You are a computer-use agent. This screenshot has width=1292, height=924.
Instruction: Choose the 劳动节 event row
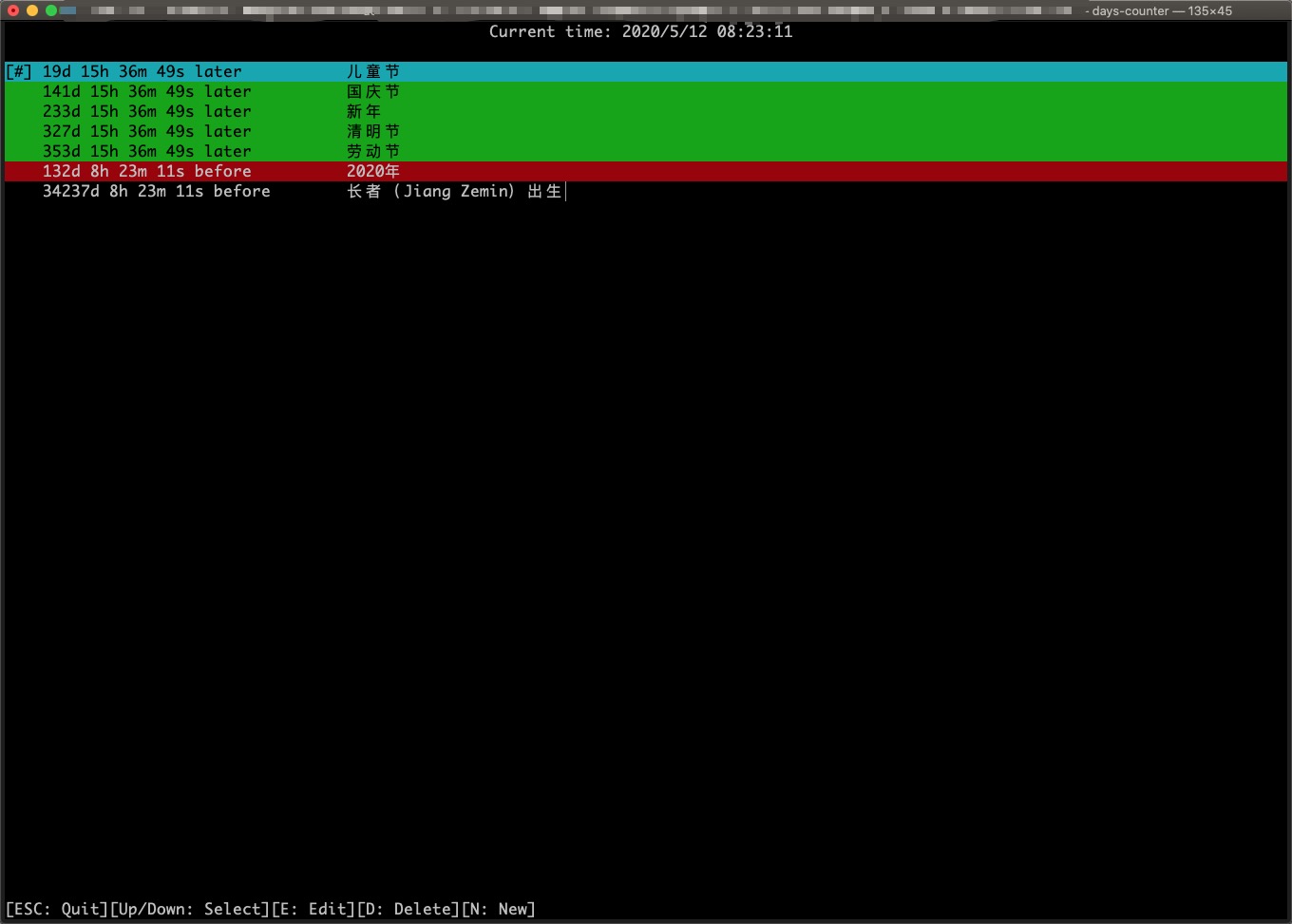(372, 152)
